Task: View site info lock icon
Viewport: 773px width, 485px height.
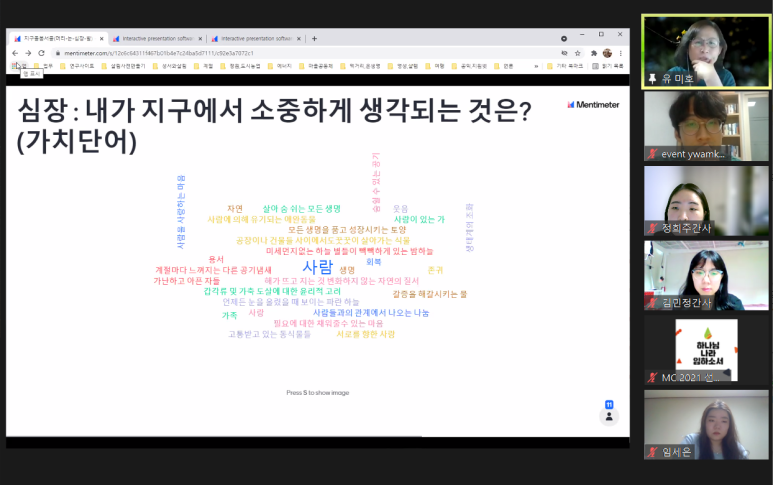Action: tap(58, 53)
